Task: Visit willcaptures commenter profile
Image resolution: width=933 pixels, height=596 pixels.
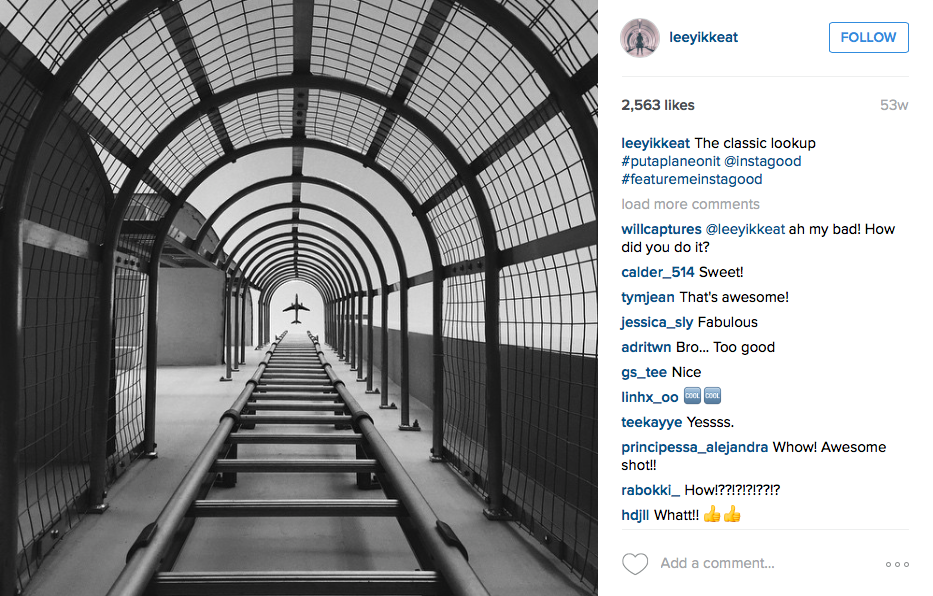Action: [x=661, y=229]
